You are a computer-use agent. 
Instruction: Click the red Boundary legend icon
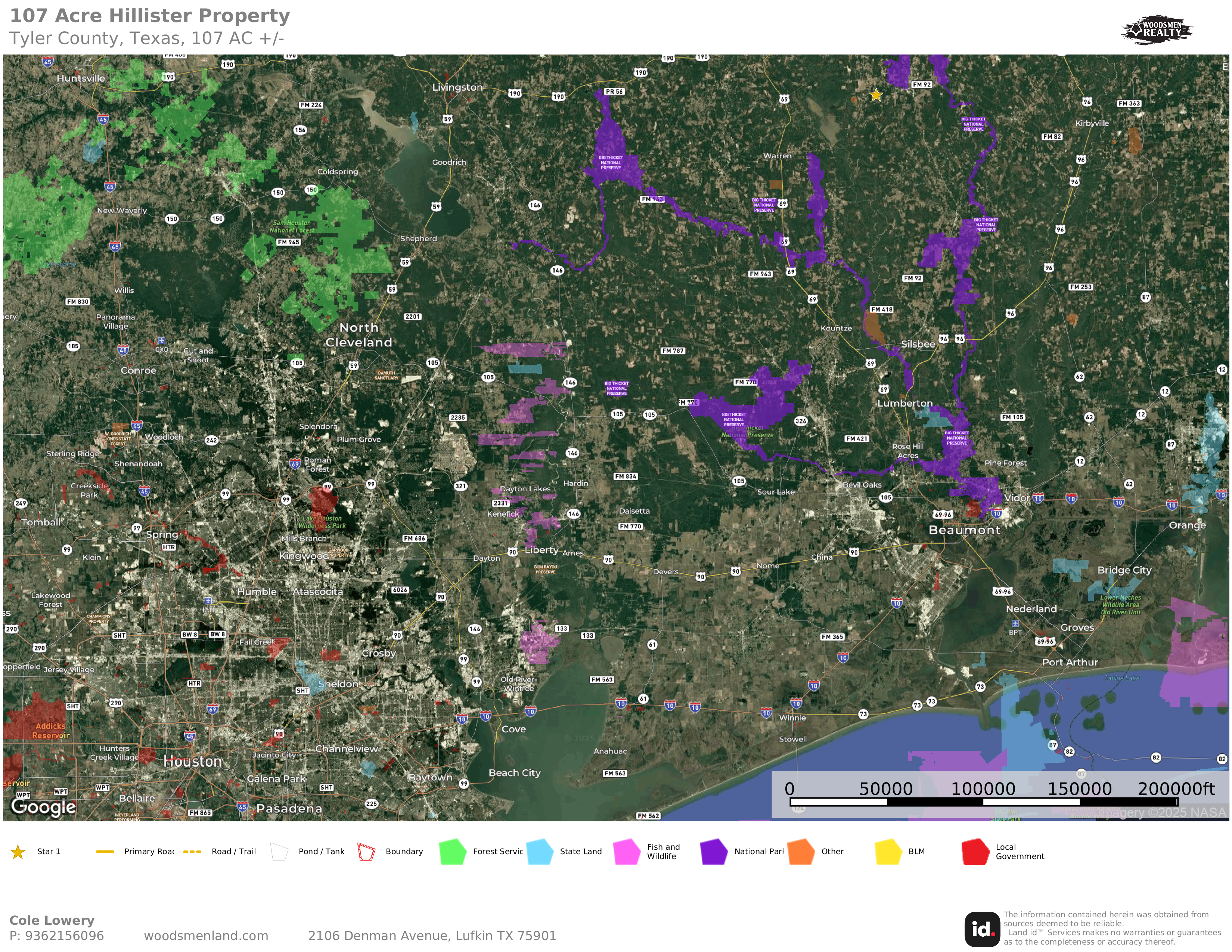(x=366, y=852)
